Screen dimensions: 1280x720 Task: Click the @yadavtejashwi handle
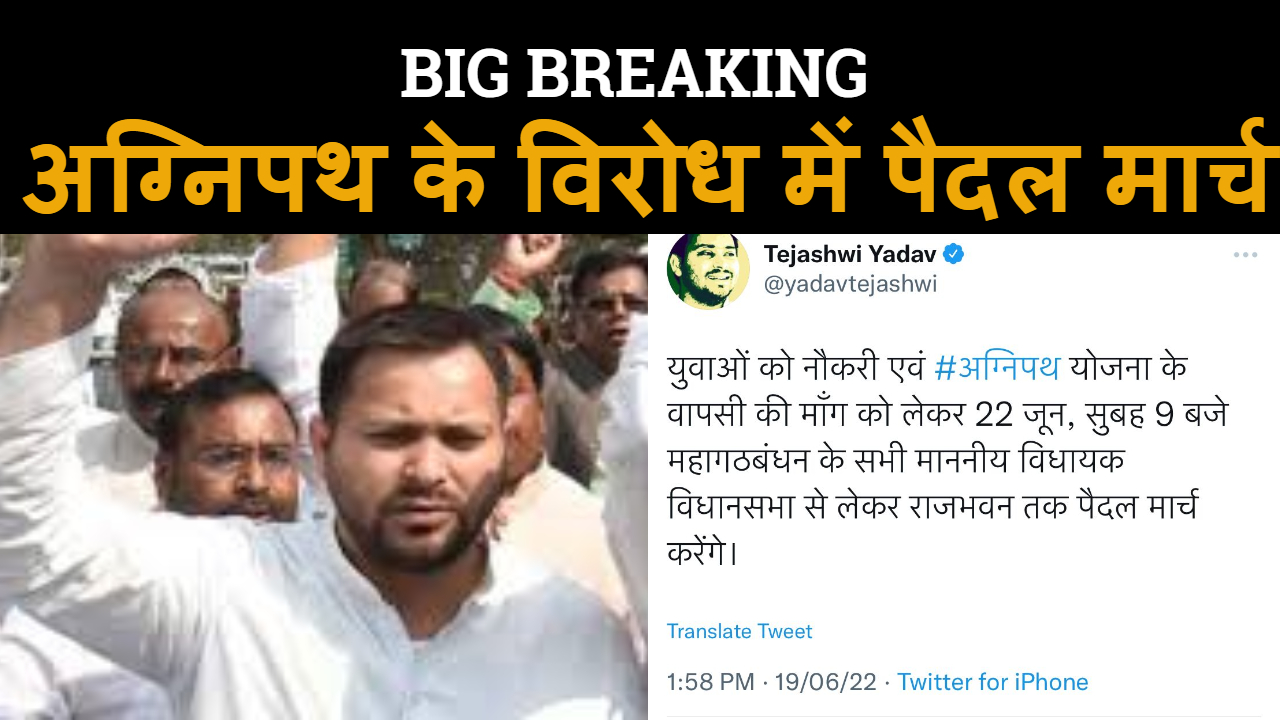(850, 285)
